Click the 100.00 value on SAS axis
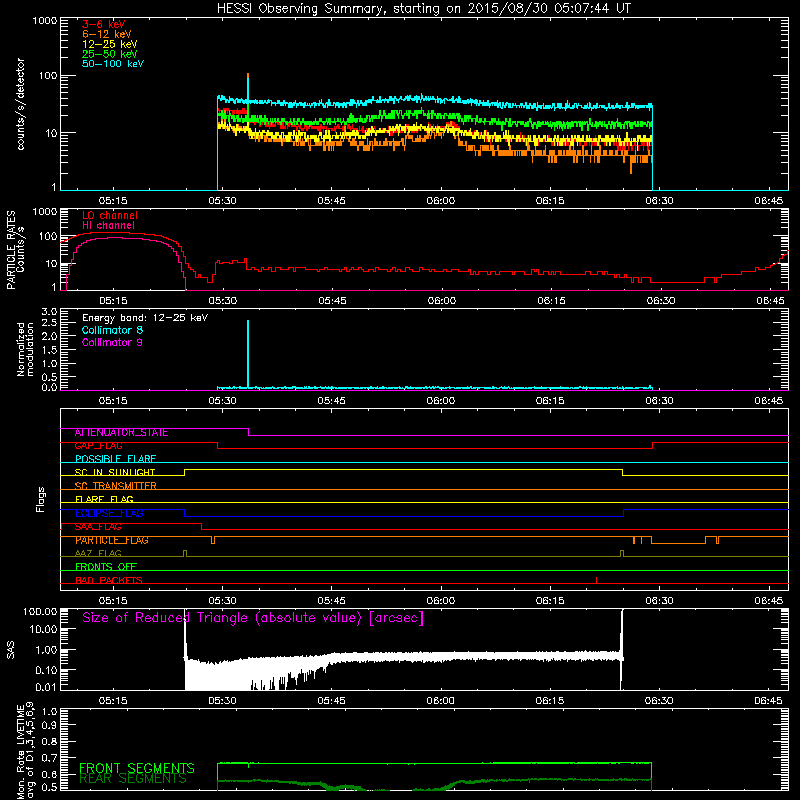The width and height of the screenshot is (800, 800). point(40,612)
